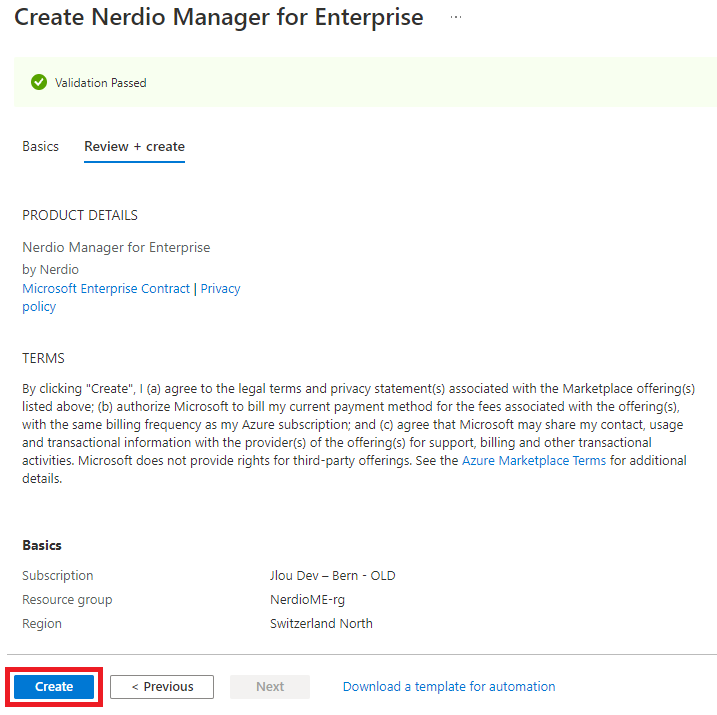Click the Create Nerdio Manager for Enterprise title

point(219,17)
